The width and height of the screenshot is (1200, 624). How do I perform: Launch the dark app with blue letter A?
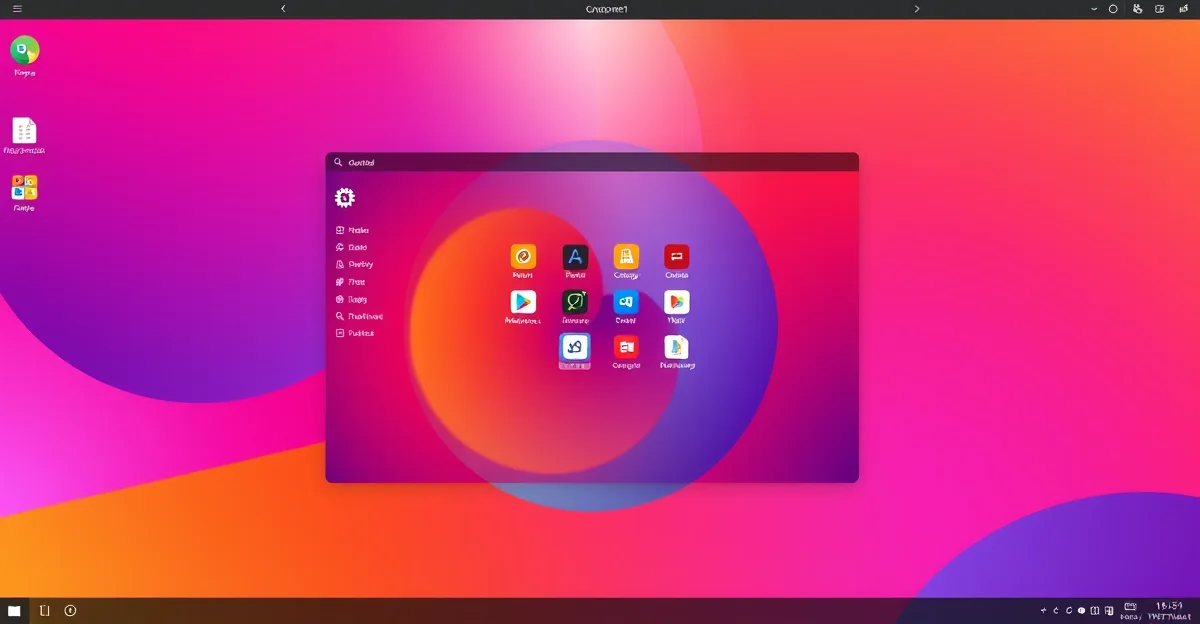coord(575,256)
